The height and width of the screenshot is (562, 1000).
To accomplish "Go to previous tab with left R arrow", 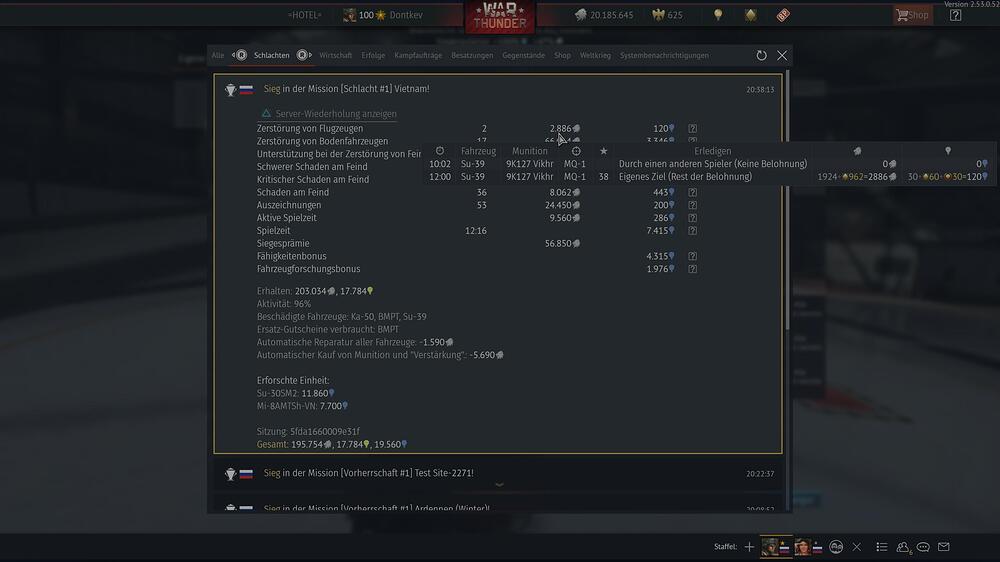I will (x=240, y=55).
